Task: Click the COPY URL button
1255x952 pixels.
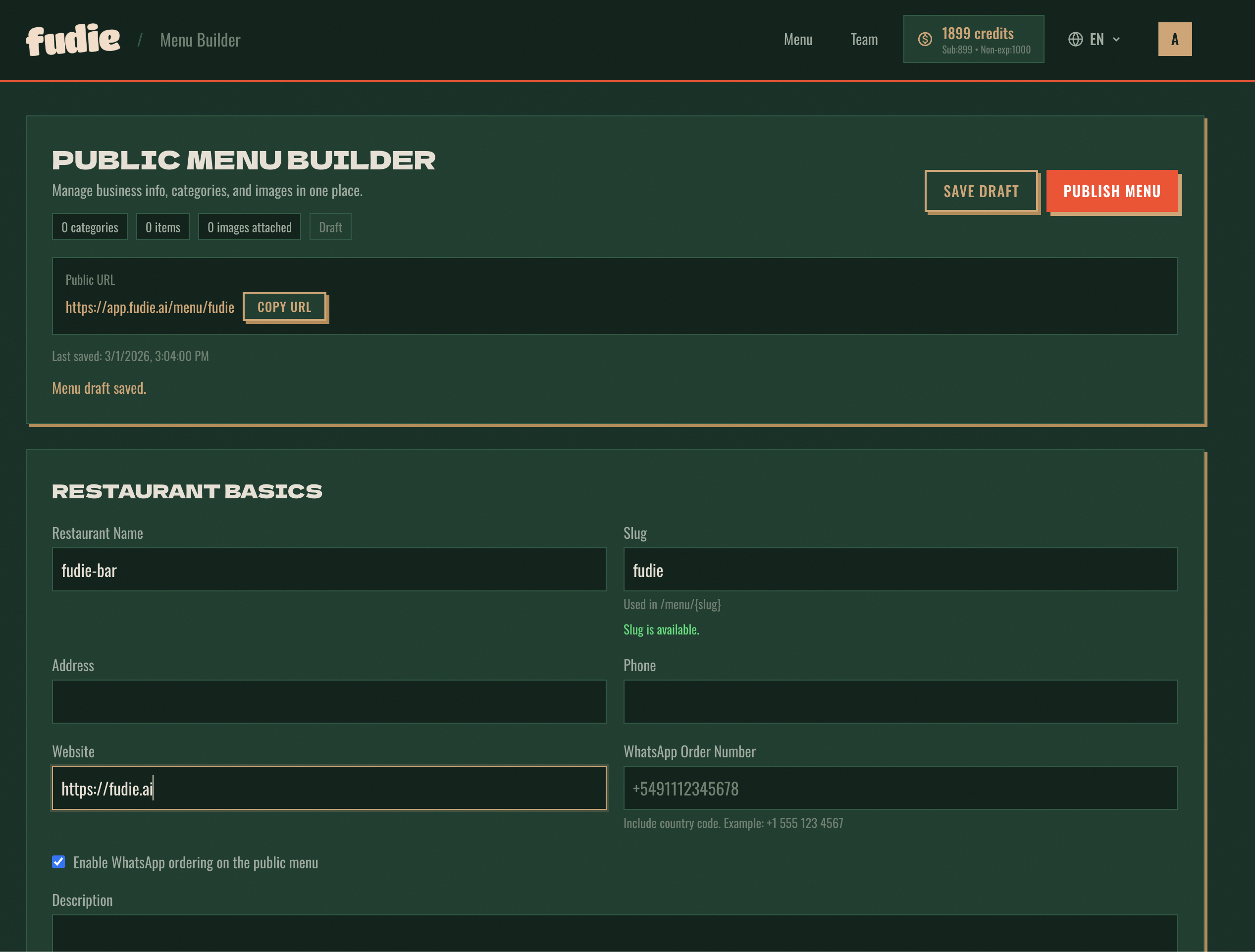Action: (284, 307)
